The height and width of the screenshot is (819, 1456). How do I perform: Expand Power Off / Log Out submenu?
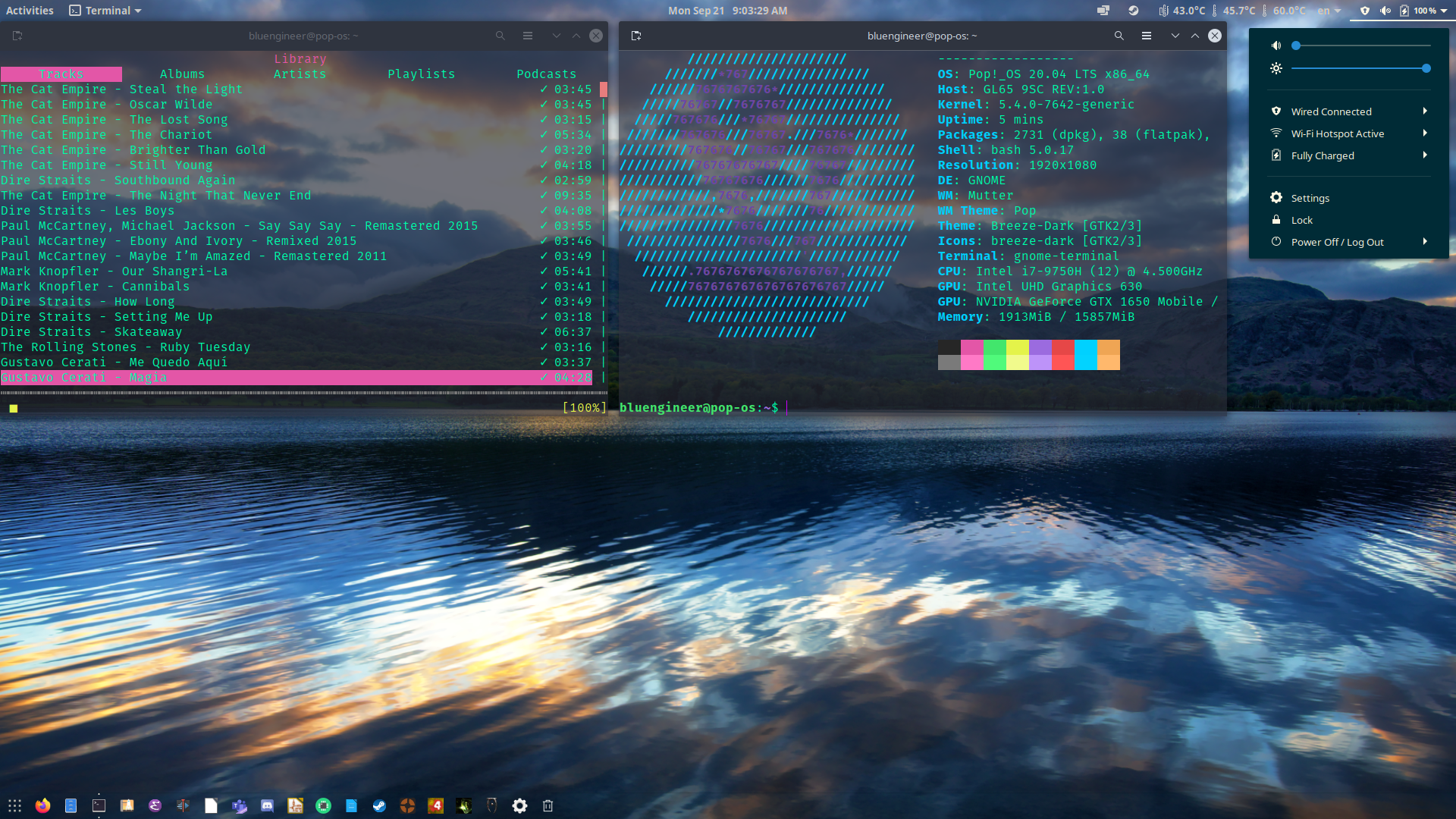click(1425, 242)
